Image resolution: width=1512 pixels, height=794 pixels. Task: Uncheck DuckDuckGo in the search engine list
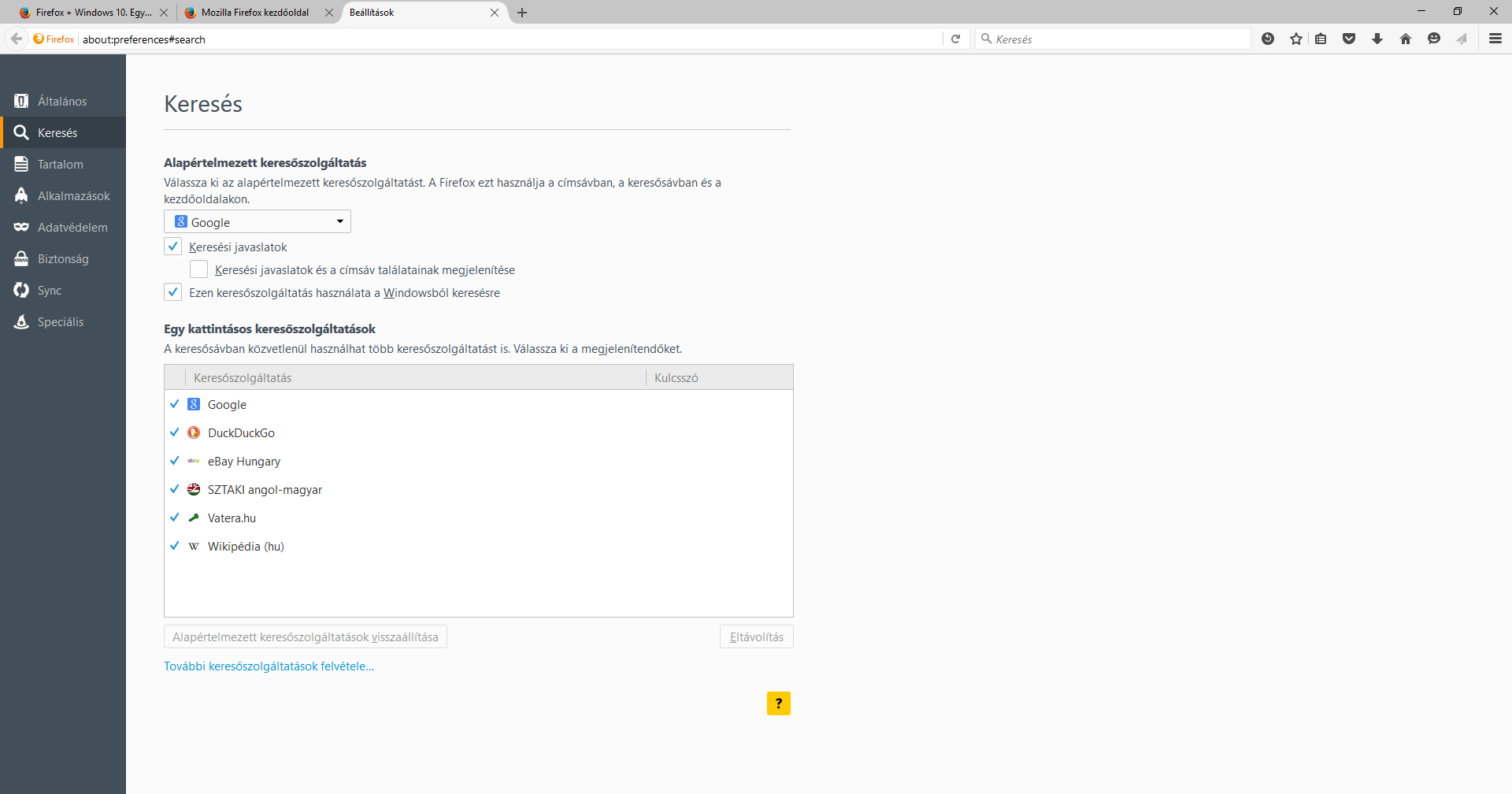tap(175, 432)
